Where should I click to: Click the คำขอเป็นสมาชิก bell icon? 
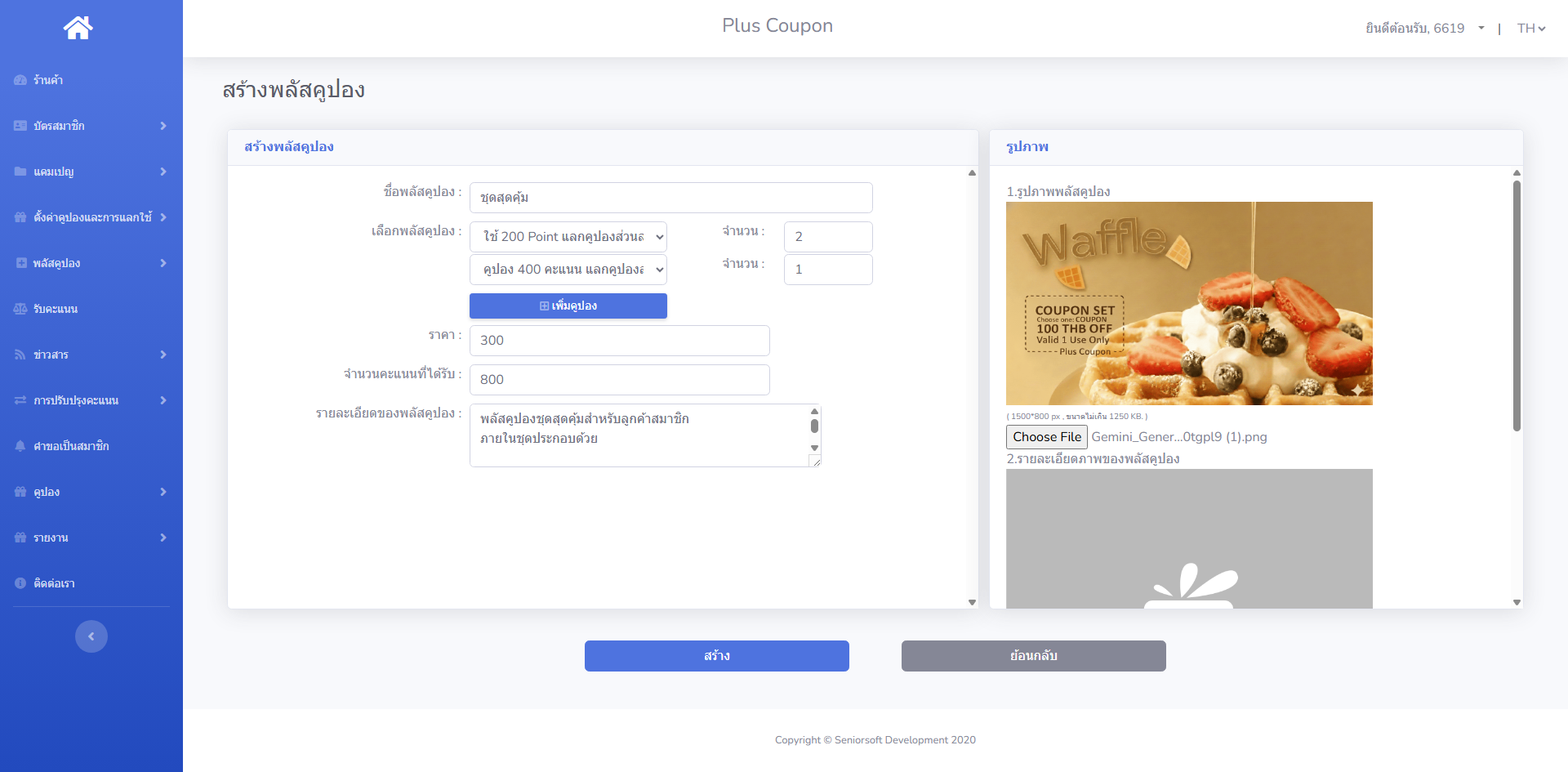(20, 446)
